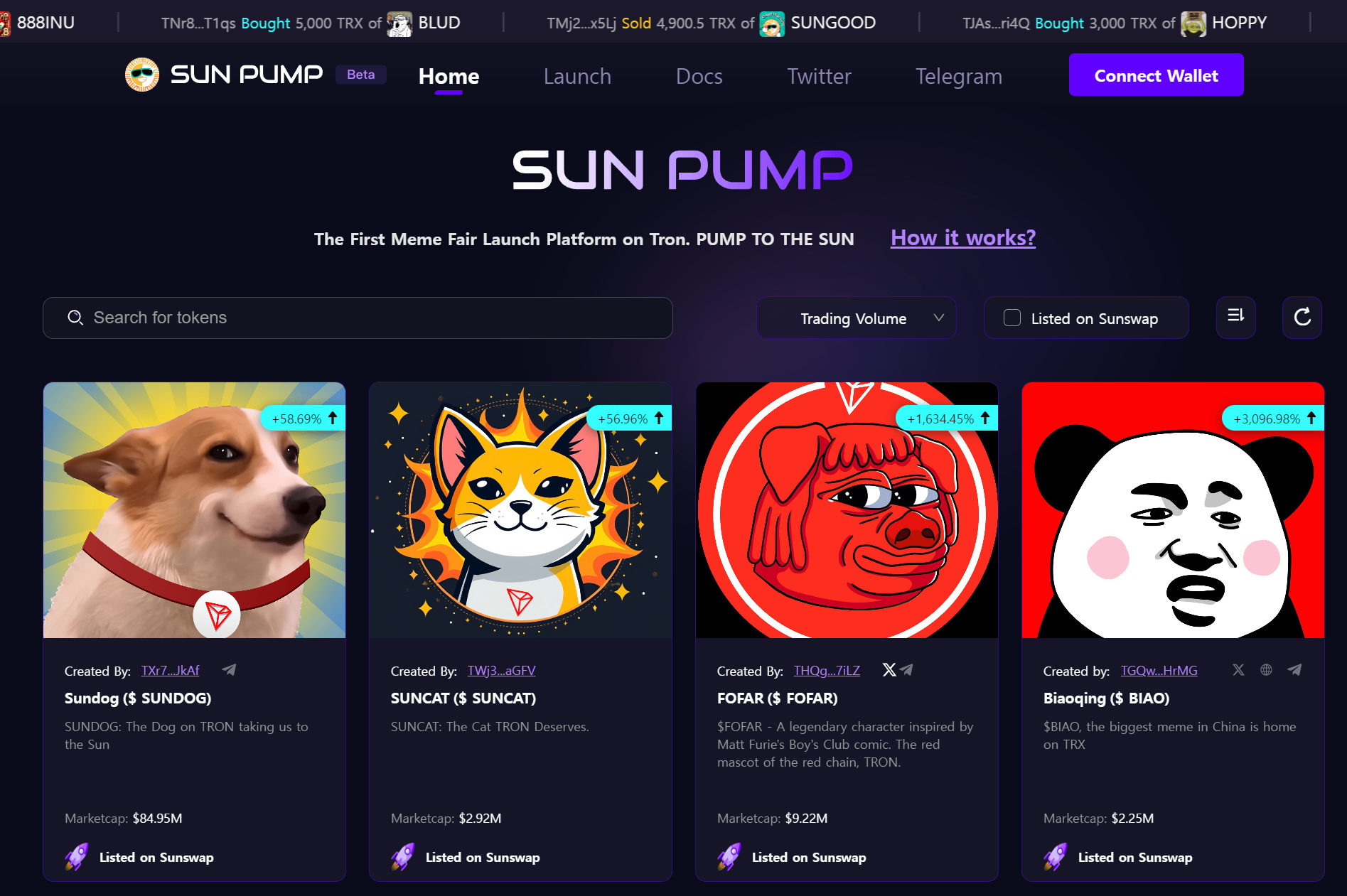Click the sort order icon button
The image size is (1347, 896).
[1235, 318]
